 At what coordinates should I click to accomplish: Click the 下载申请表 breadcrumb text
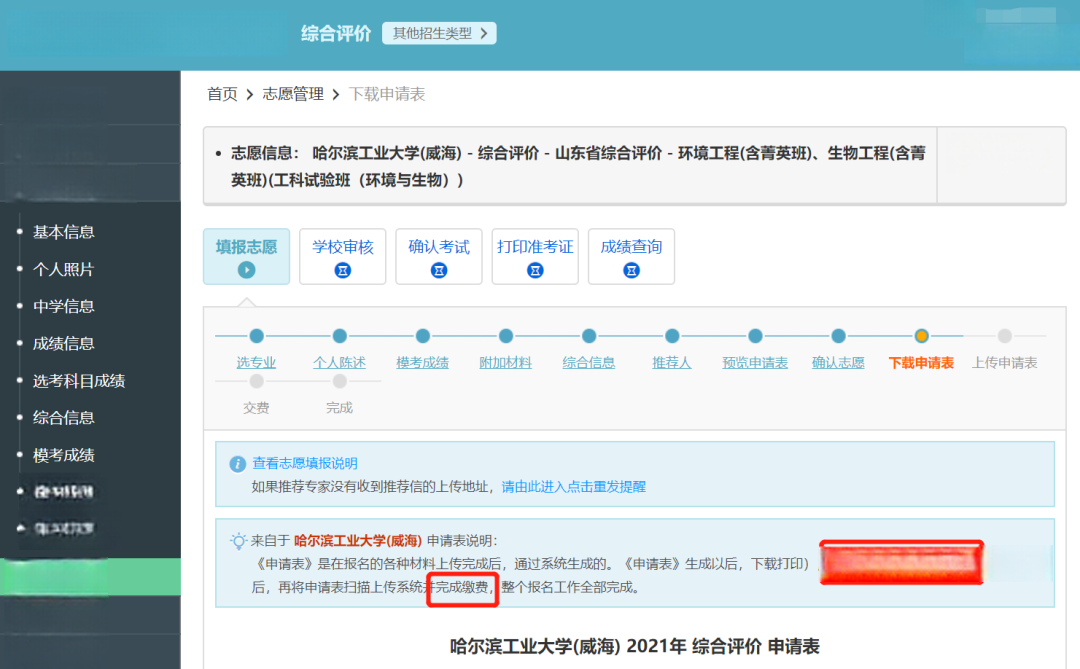coord(387,94)
